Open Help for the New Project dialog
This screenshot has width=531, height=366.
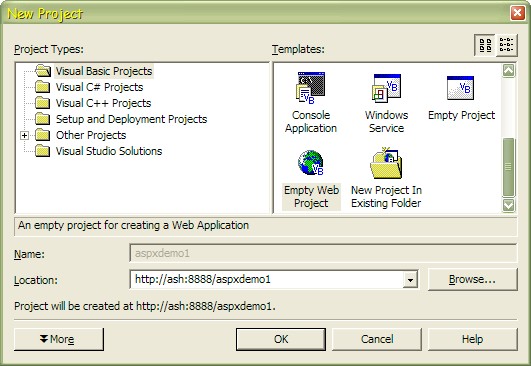click(x=473, y=339)
